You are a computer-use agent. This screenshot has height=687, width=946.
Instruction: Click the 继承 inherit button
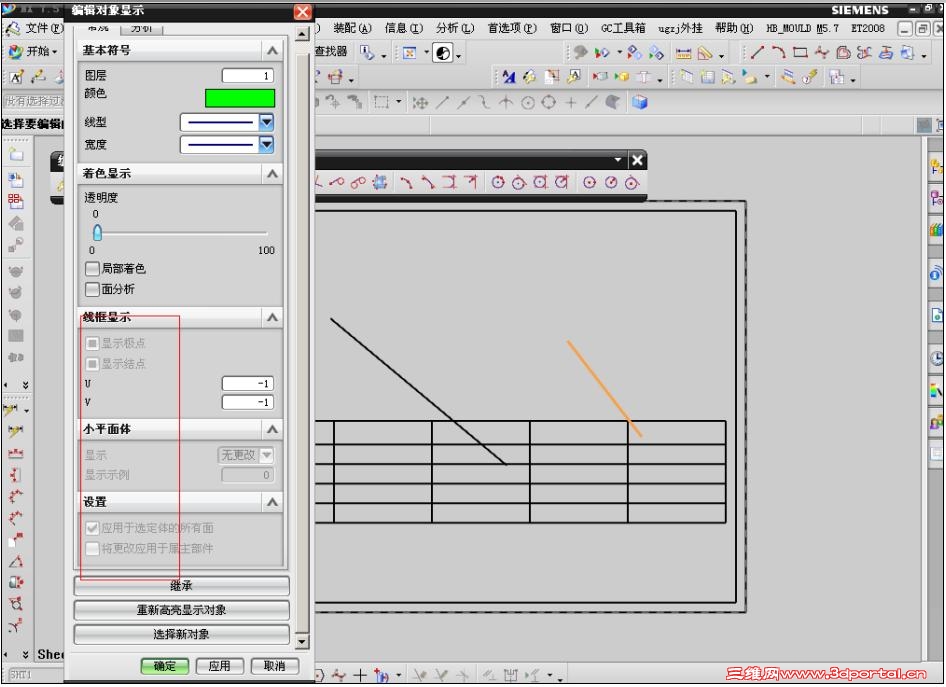(181, 586)
